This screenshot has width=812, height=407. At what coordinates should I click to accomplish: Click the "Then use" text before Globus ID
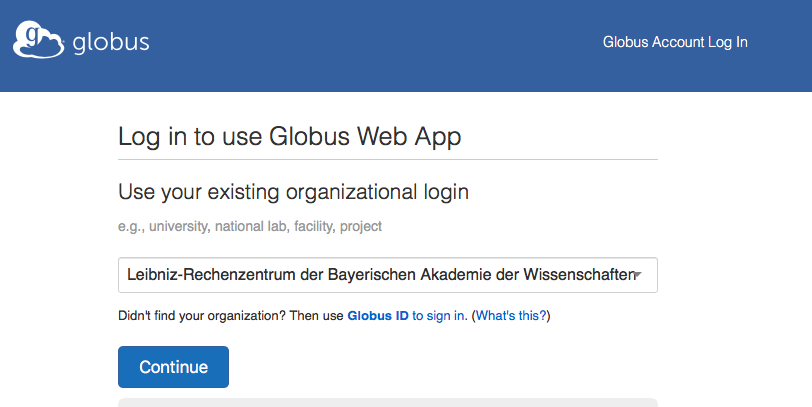pos(317,316)
